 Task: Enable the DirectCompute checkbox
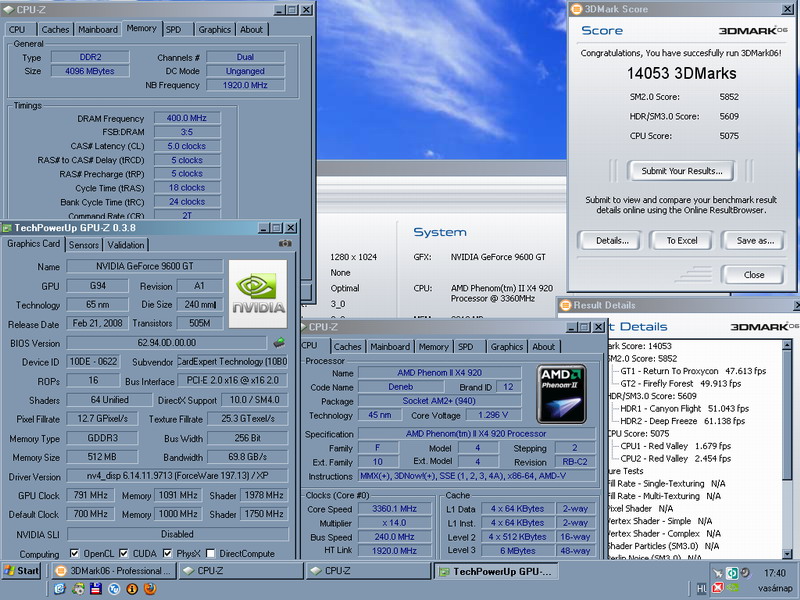click(211, 553)
